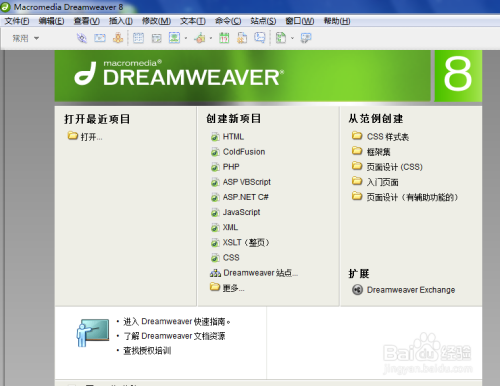Click 打开... under recent items
Viewport: 500px width, 386px height.
coord(91,137)
